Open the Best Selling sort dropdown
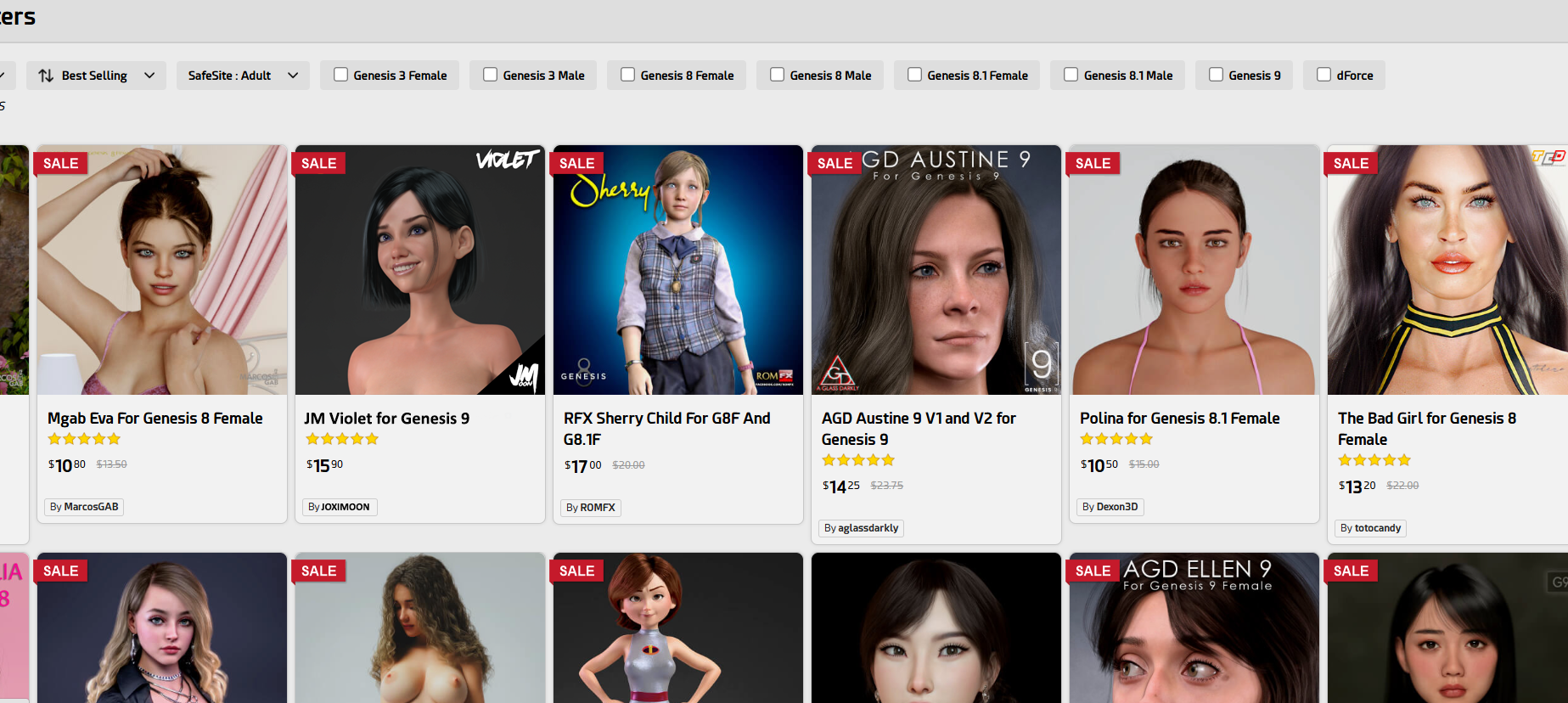 [96, 76]
